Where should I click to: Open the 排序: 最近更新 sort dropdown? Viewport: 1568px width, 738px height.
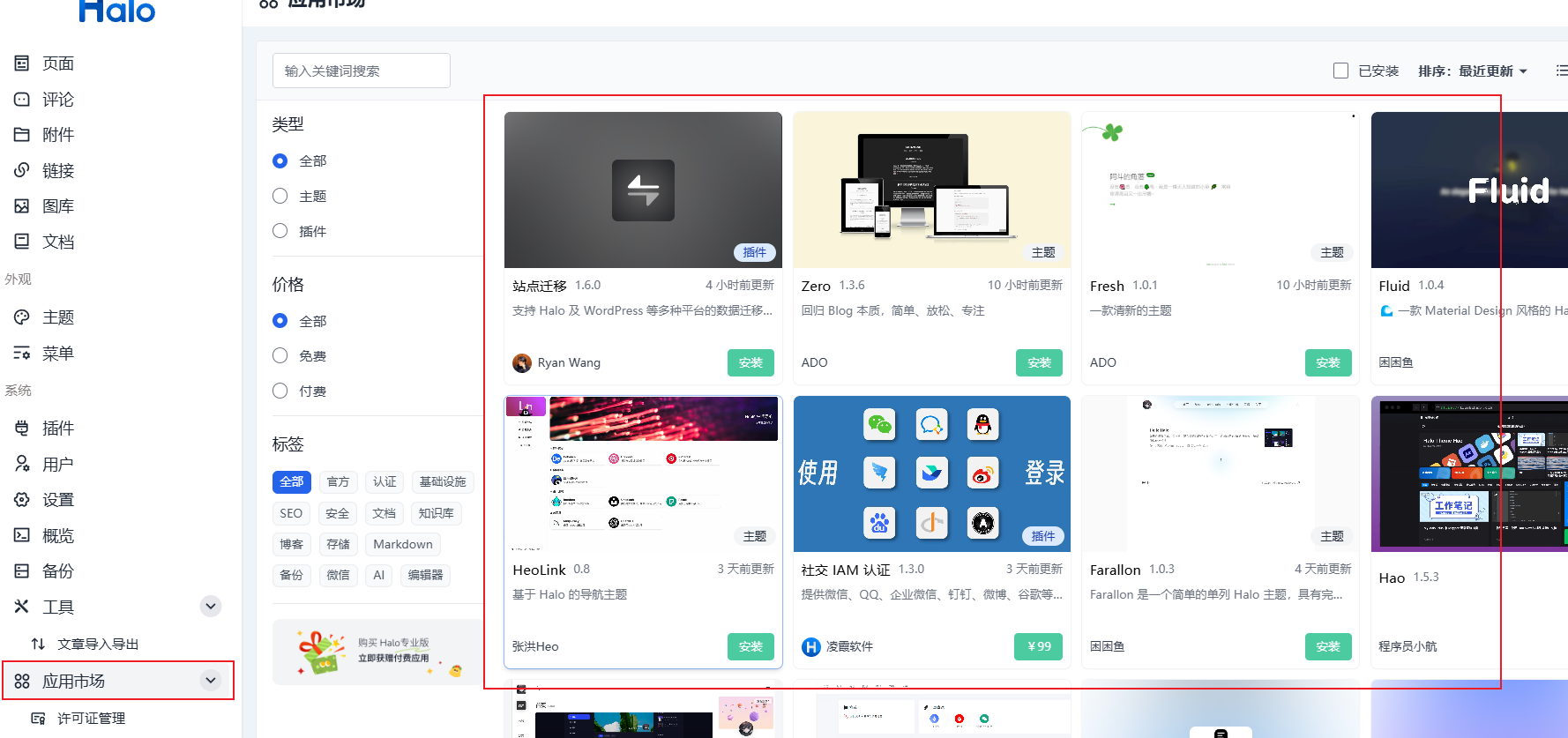tap(1473, 71)
